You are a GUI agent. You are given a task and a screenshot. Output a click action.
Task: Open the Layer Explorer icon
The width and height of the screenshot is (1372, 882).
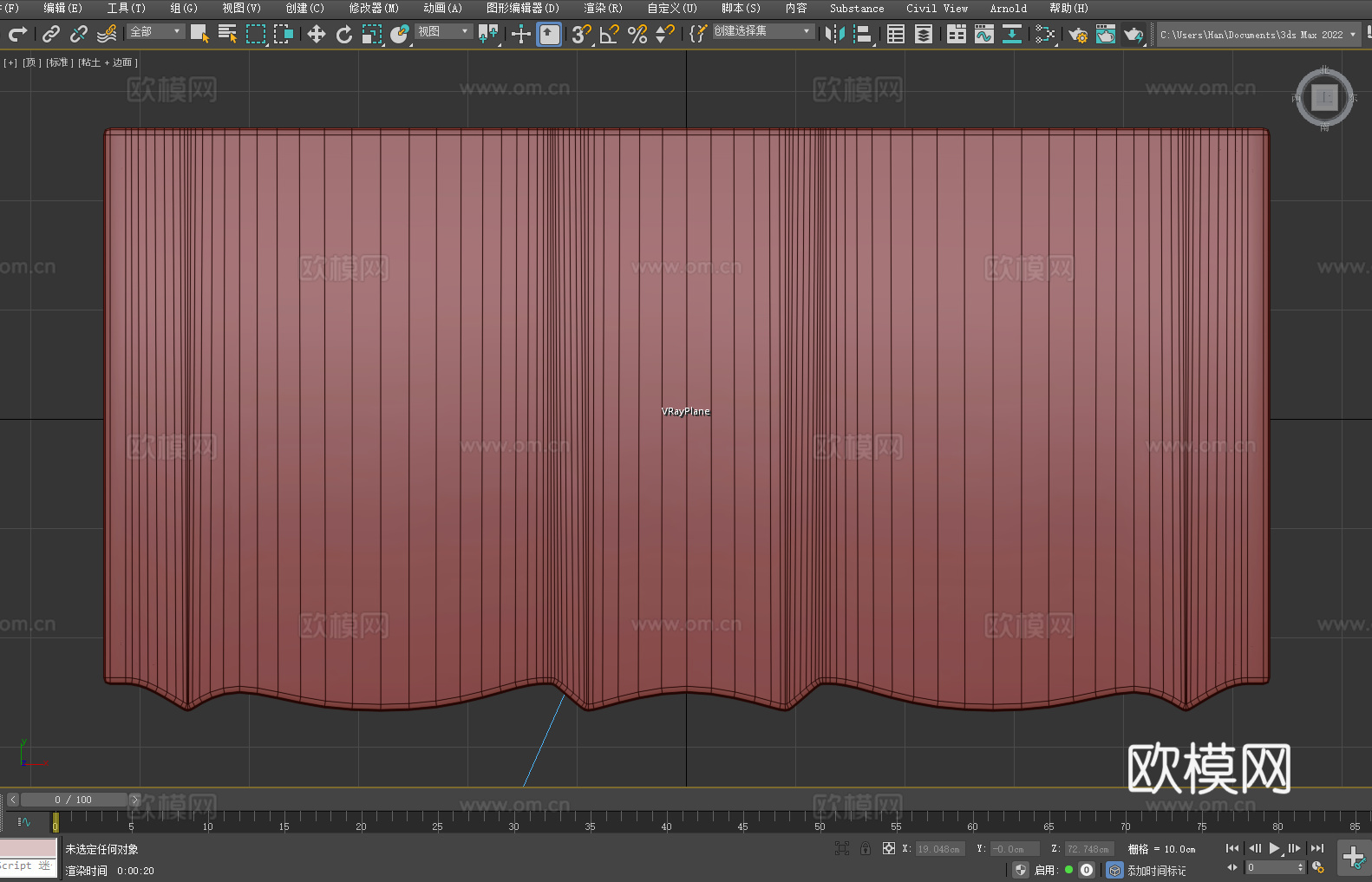point(924,34)
